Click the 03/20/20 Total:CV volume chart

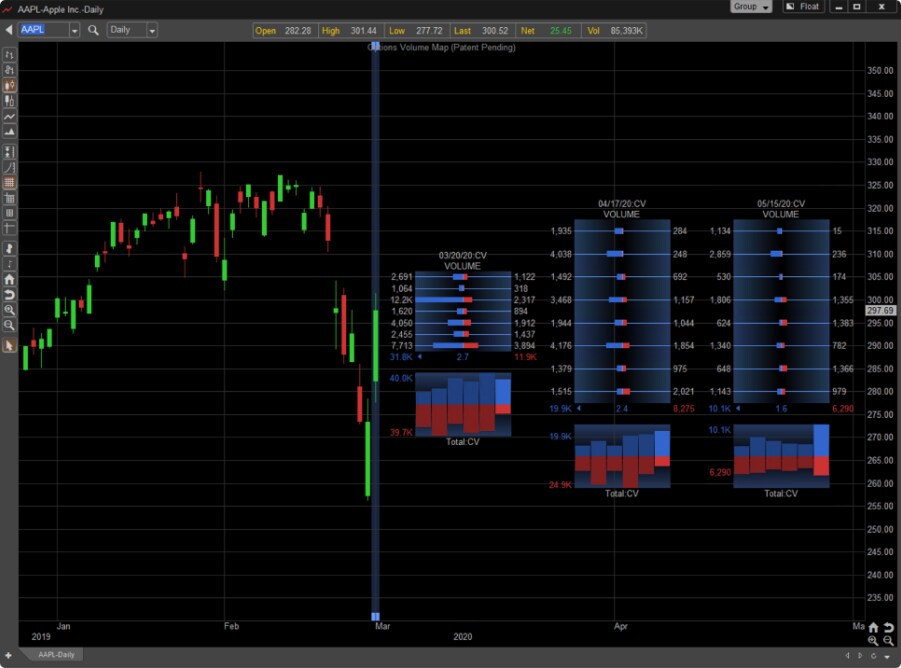click(463, 405)
